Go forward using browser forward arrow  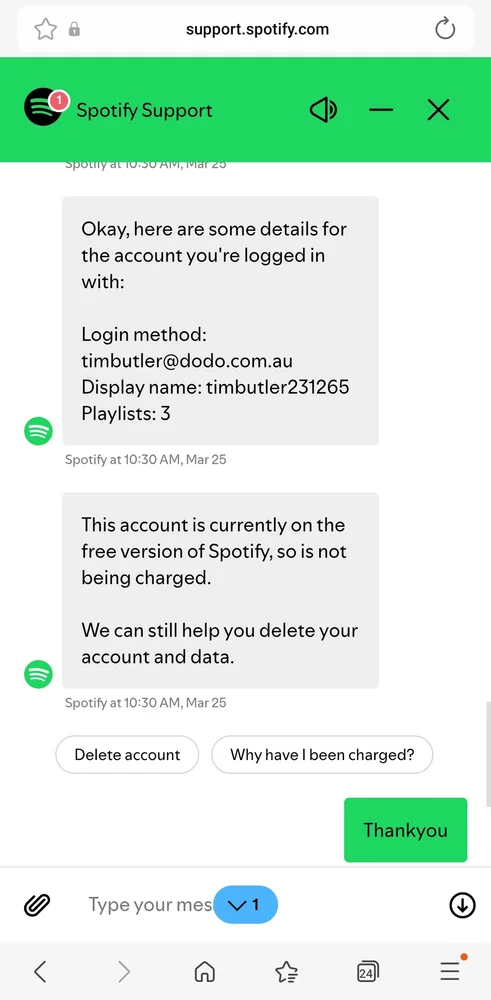(124, 971)
